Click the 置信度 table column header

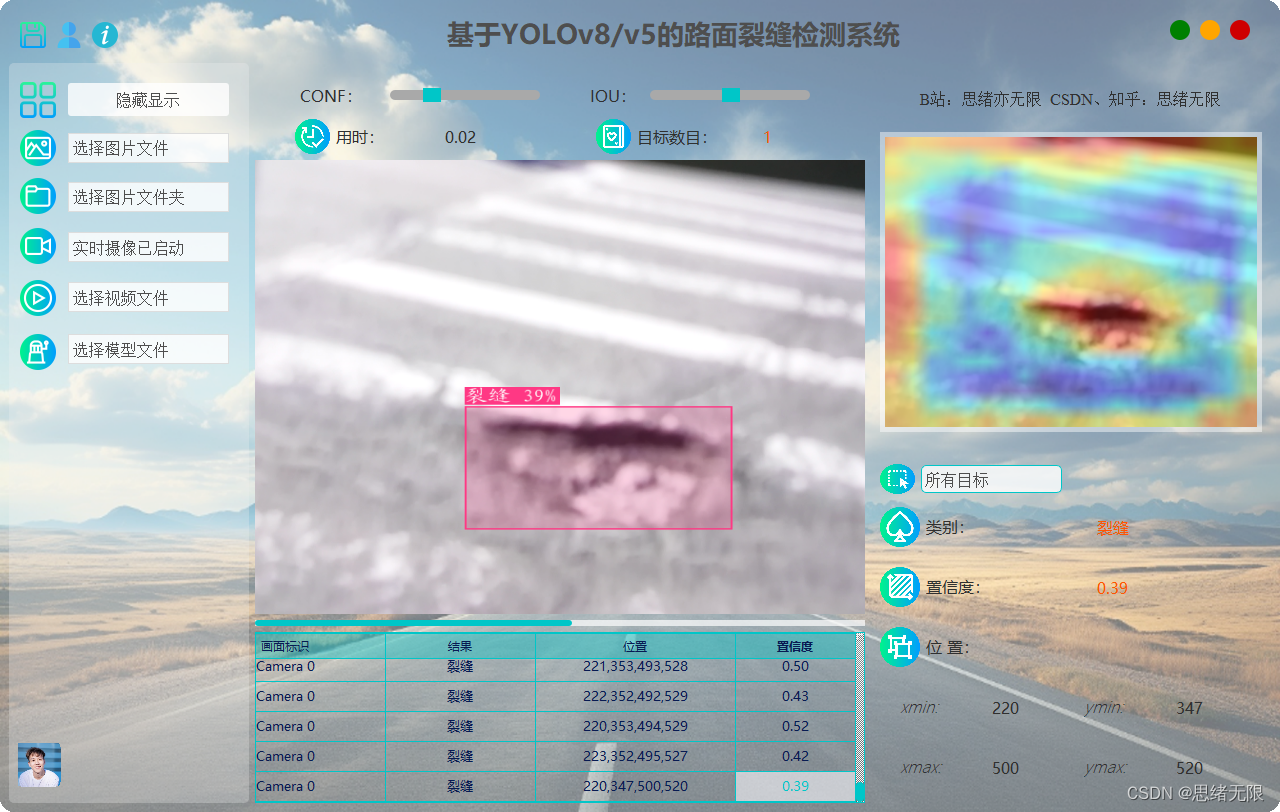pyautogui.click(x=795, y=646)
